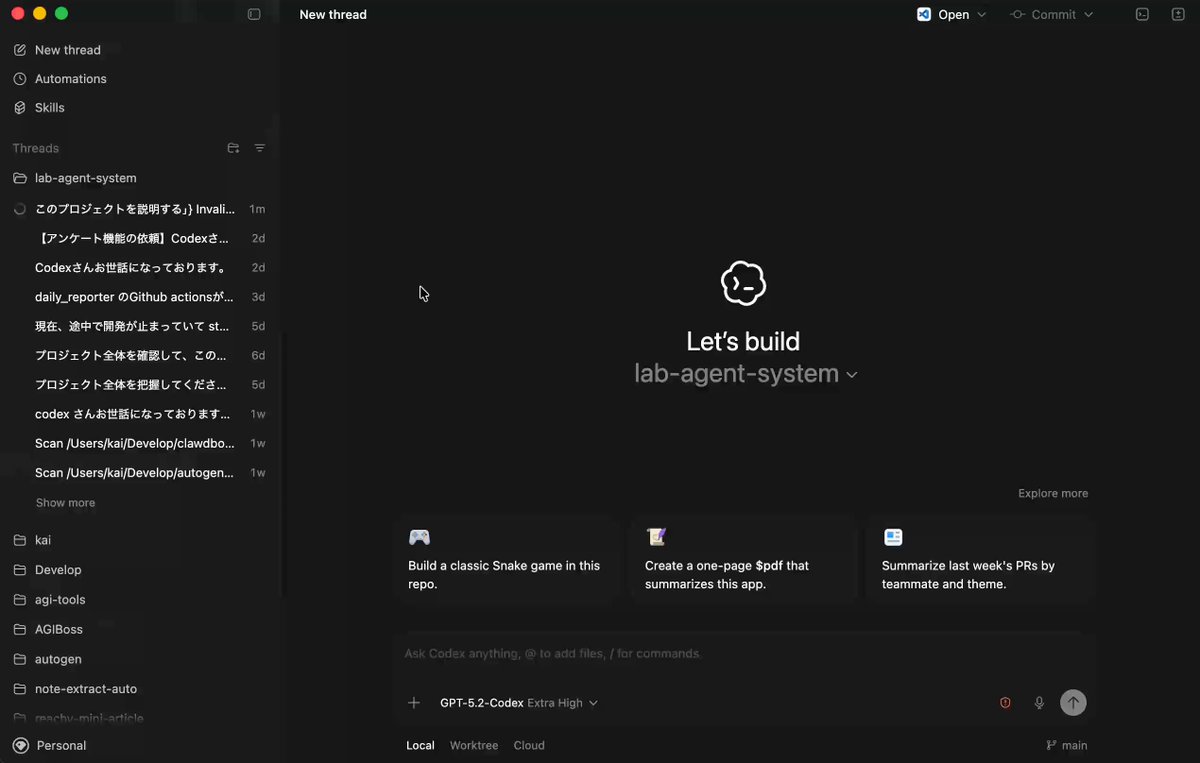Screen dimensions: 1200x763
Task: Click the Codex cloud logo in center
Action: [743, 284]
